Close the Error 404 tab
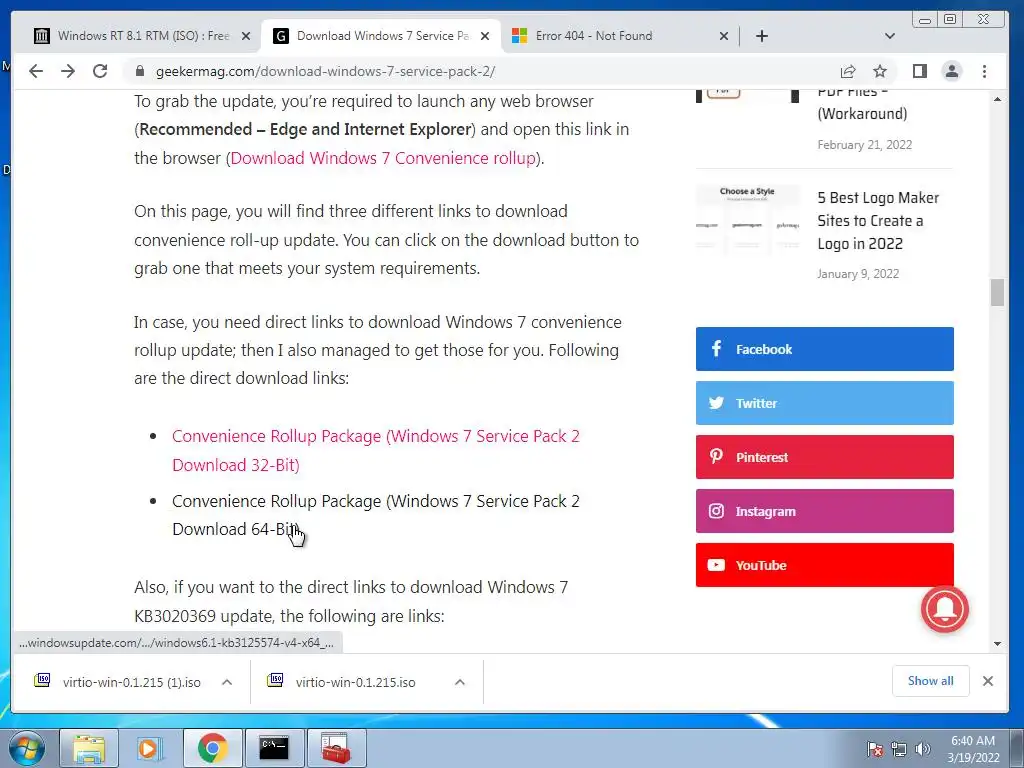 pyautogui.click(x=724, y=36)
